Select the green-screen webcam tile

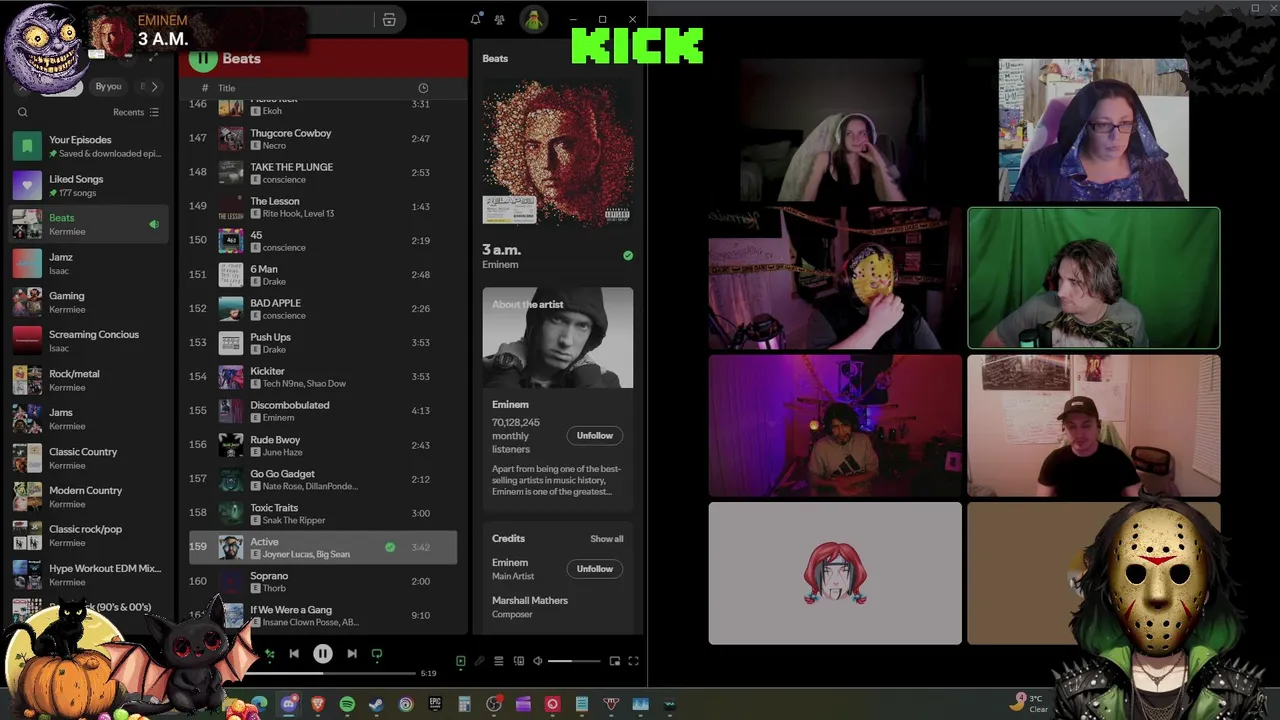tap(1094, 278)
